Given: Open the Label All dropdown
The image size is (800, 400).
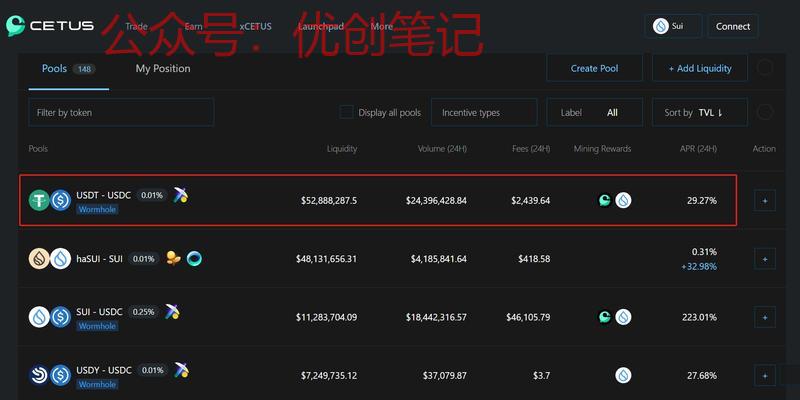Looking at the screenshot, I should 595,112.
